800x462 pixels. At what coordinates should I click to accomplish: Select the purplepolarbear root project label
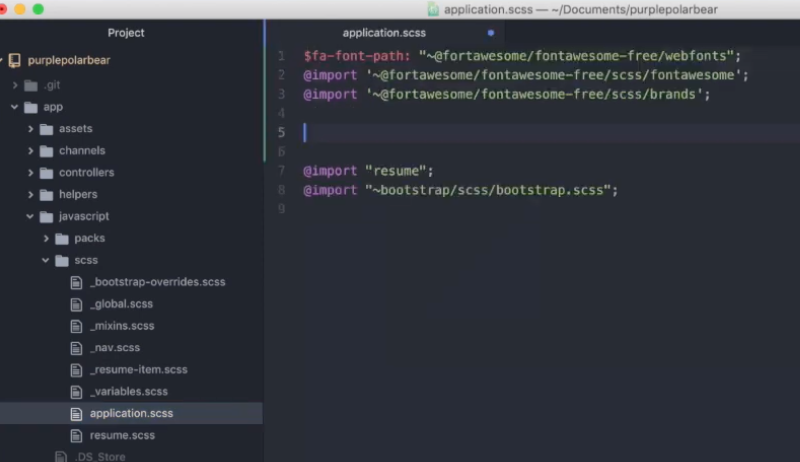point(69,60)
